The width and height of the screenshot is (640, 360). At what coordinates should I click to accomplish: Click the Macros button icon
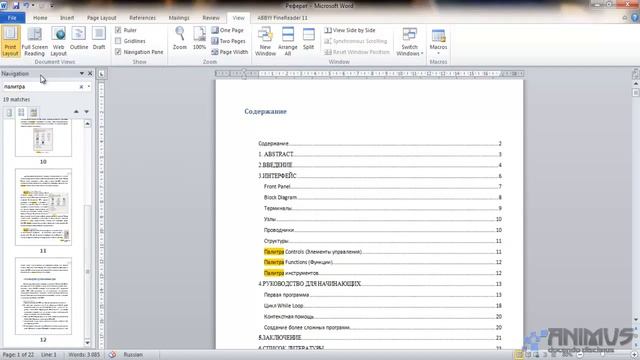[438, 36]
